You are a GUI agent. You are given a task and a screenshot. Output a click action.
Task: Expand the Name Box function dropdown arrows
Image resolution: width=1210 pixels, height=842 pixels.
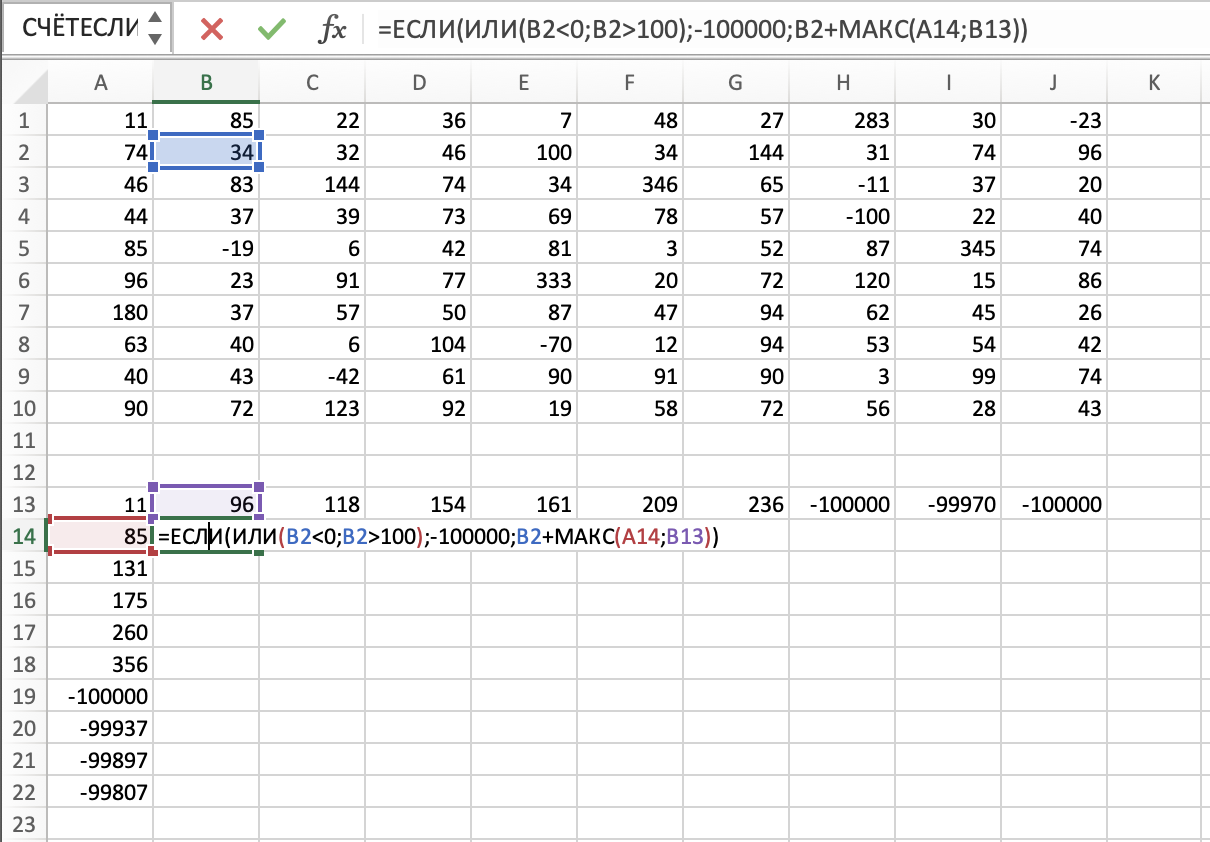[154, 29]
